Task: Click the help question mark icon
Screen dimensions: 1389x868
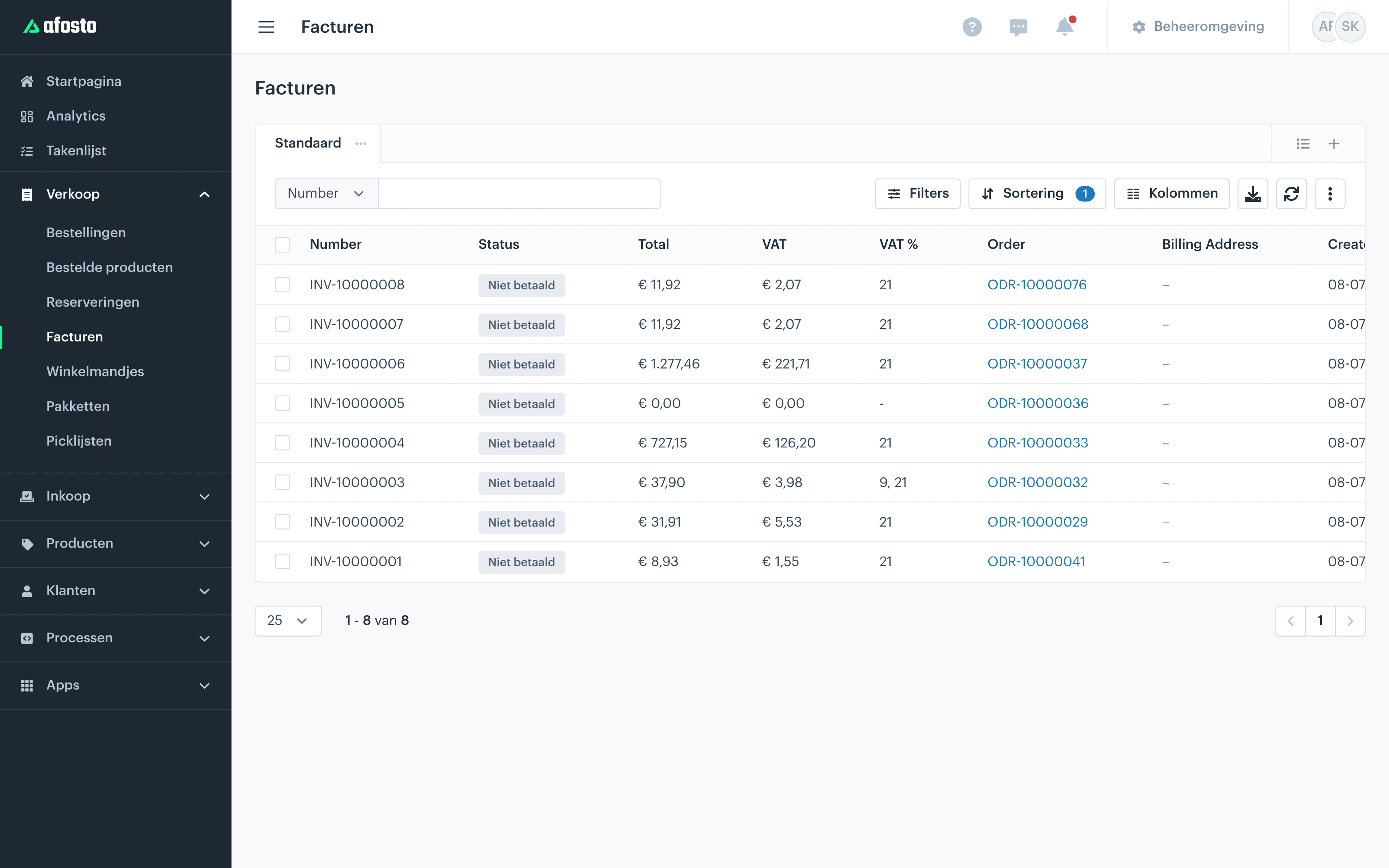Action: (x=972, y=27)
